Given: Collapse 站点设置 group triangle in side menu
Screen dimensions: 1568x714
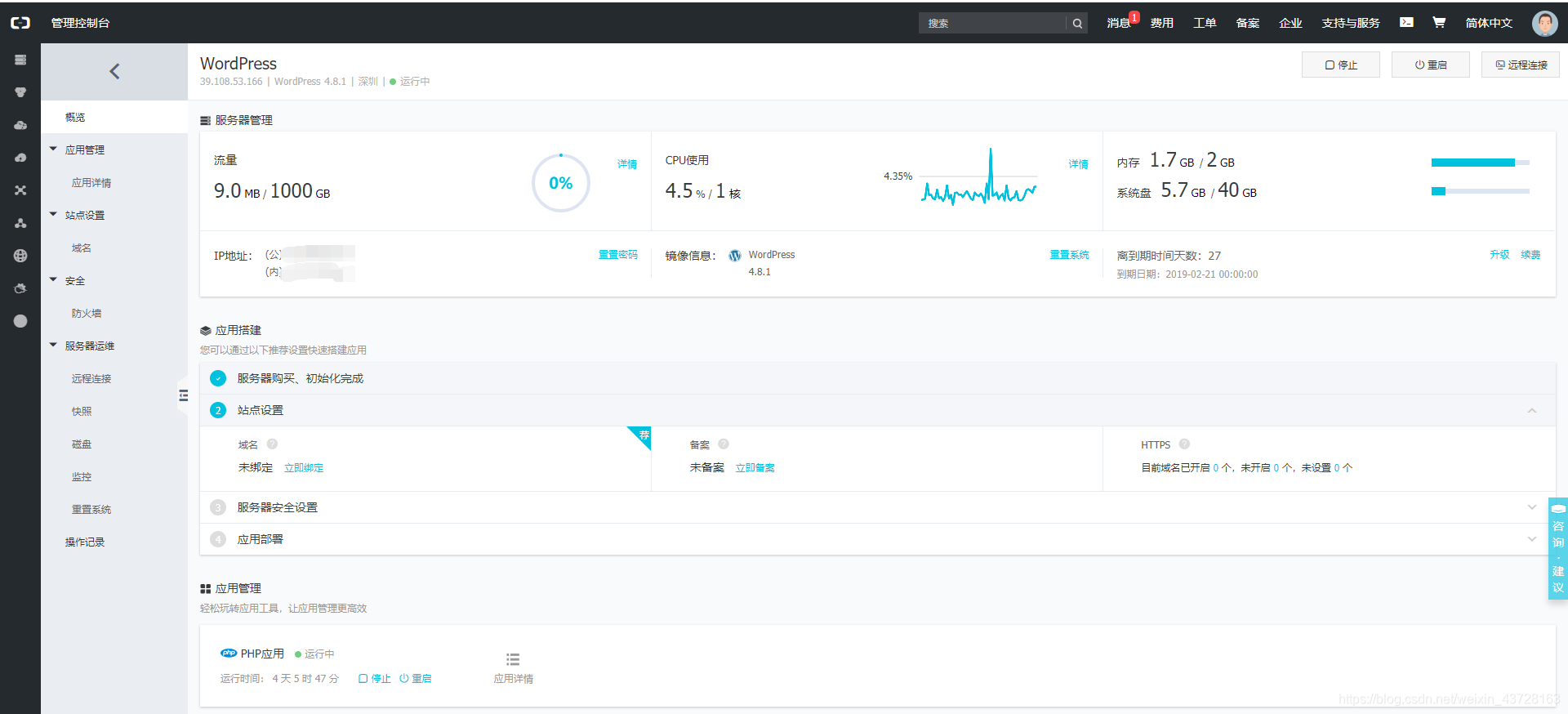Looking at the screenshot, I should tap(53, 215).
